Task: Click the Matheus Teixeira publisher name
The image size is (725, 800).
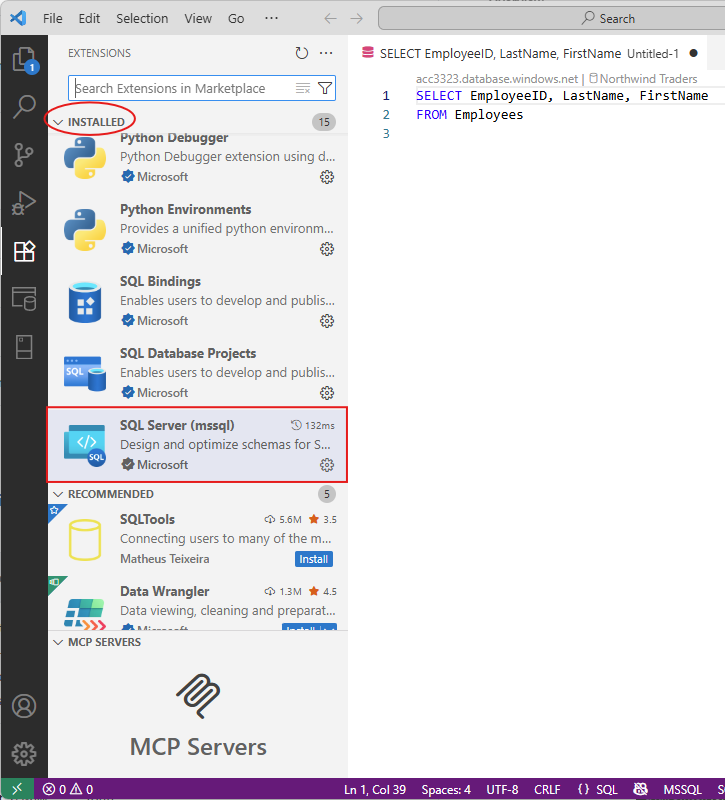Action: coord(165,559)
